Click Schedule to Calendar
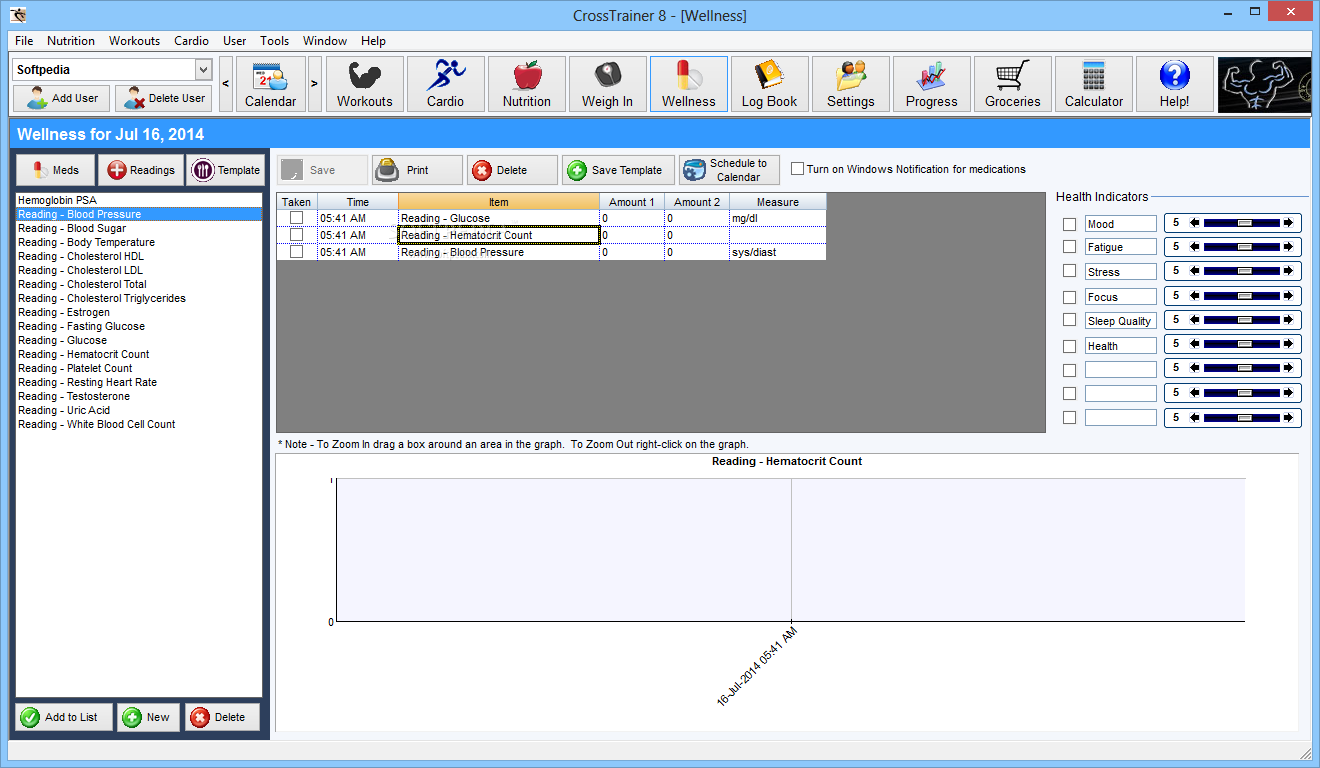This screenshot has height=768, width=1320. [x=729, y=170]
